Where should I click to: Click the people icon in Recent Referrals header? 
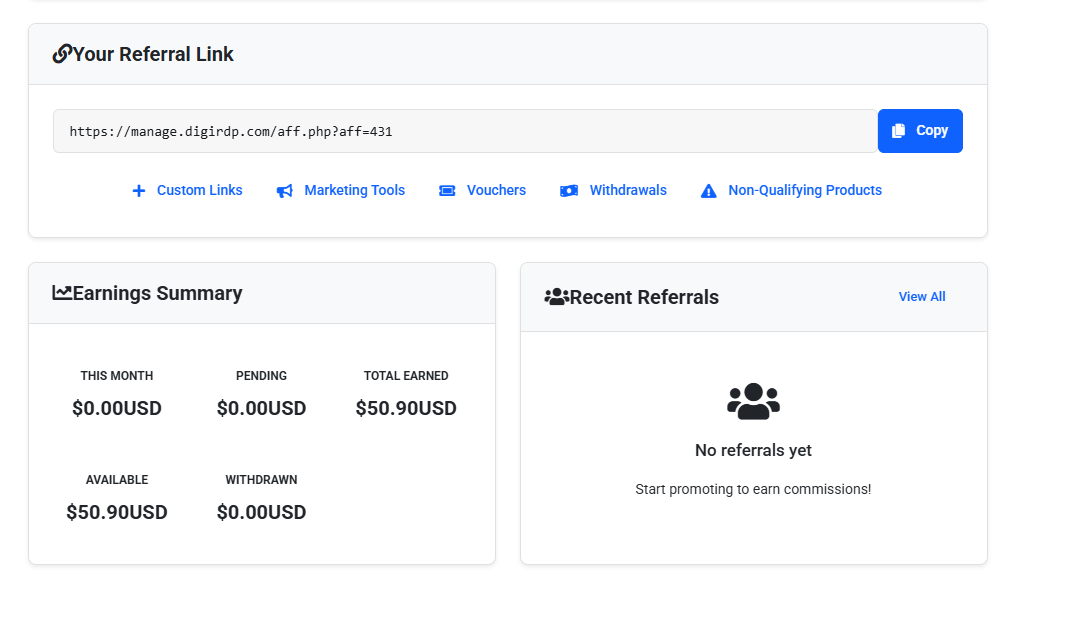(x=556, y=297)
